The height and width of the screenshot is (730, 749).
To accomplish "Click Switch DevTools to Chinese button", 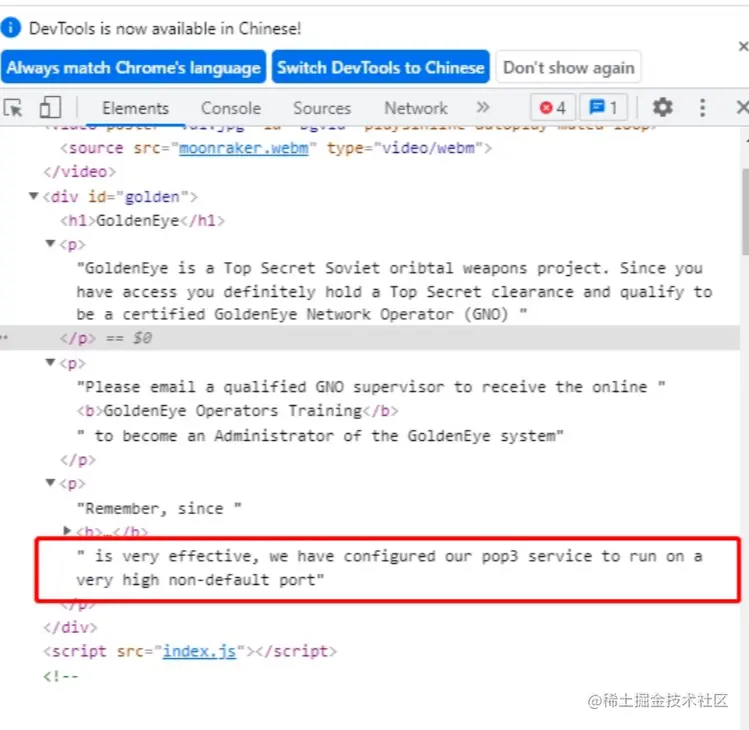I will tap(381, 67).
